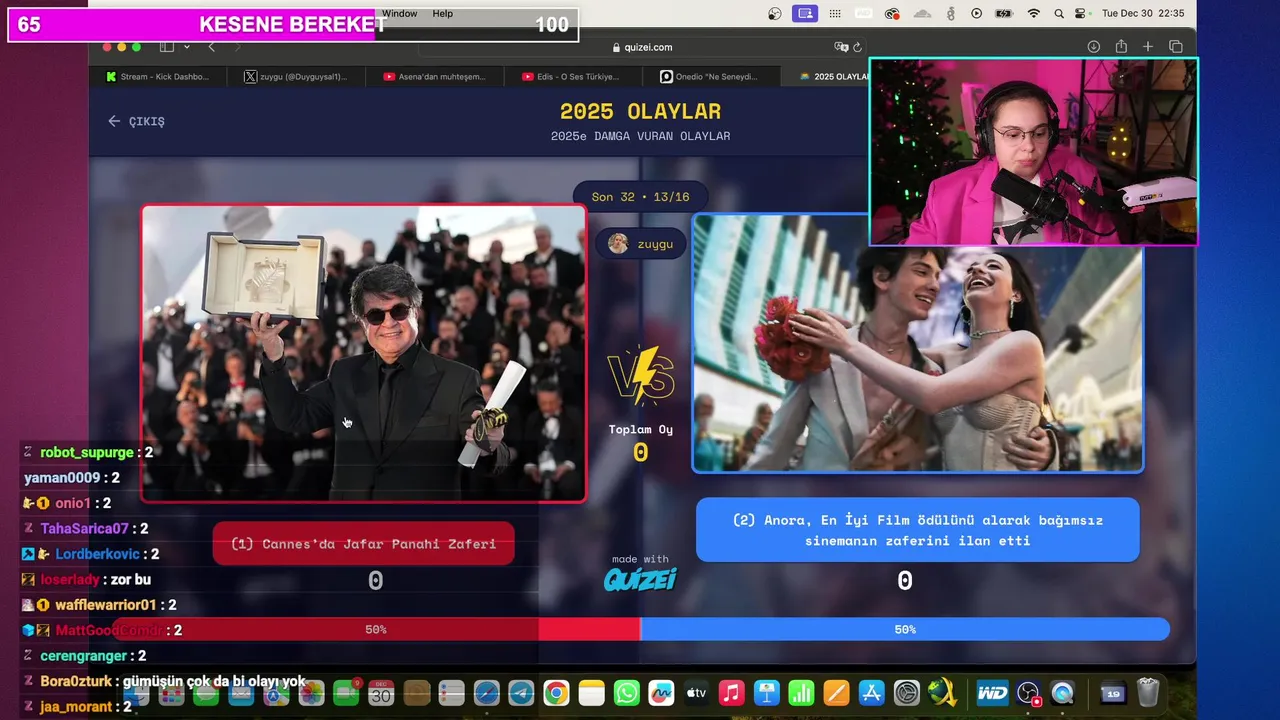Open the Window menu
Image resolution: width=1280 pixels, height=720 pixels.
pyautogui.click(x=399, y=14)
